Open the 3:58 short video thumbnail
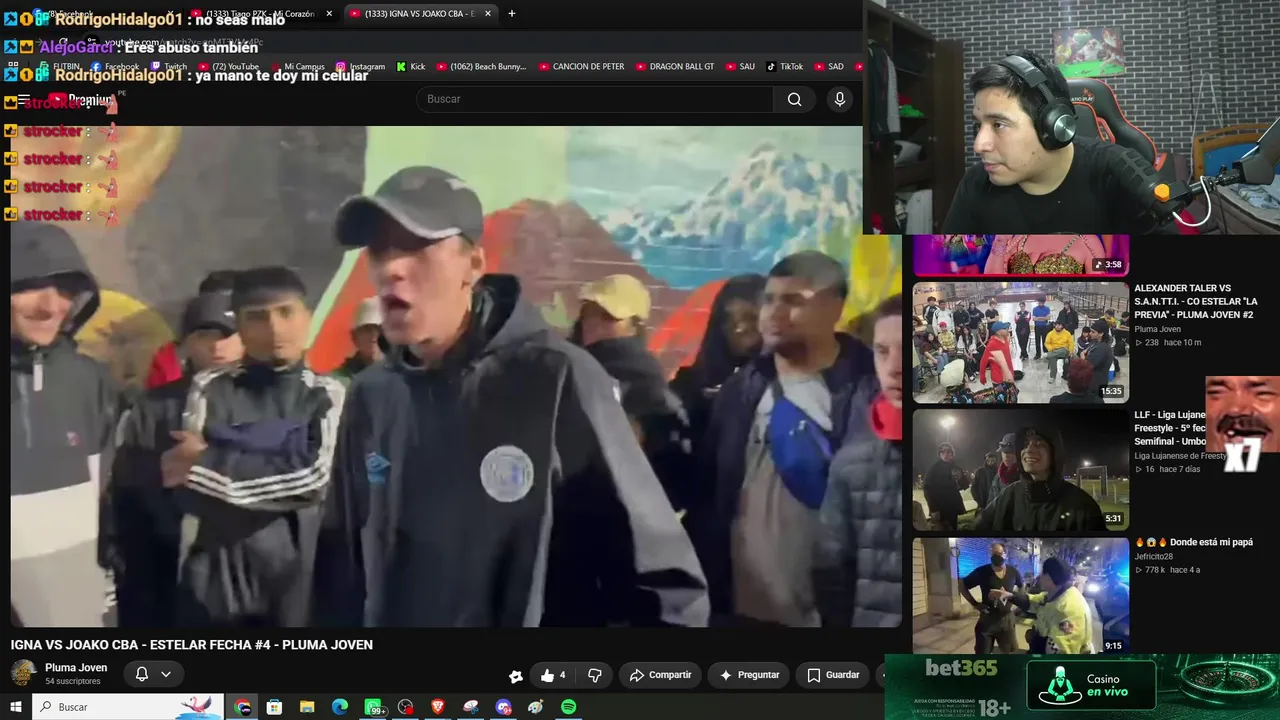Image resolution: width=1280 pixels, height=720 pixels. click(x=1021, y=255)
